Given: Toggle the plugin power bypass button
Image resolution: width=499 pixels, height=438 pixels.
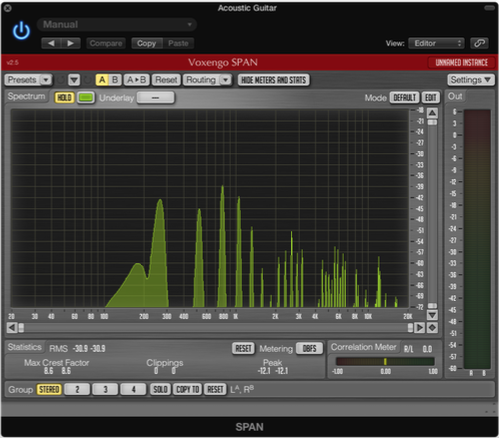Looking at the screenshot, I should click(21, 31).
